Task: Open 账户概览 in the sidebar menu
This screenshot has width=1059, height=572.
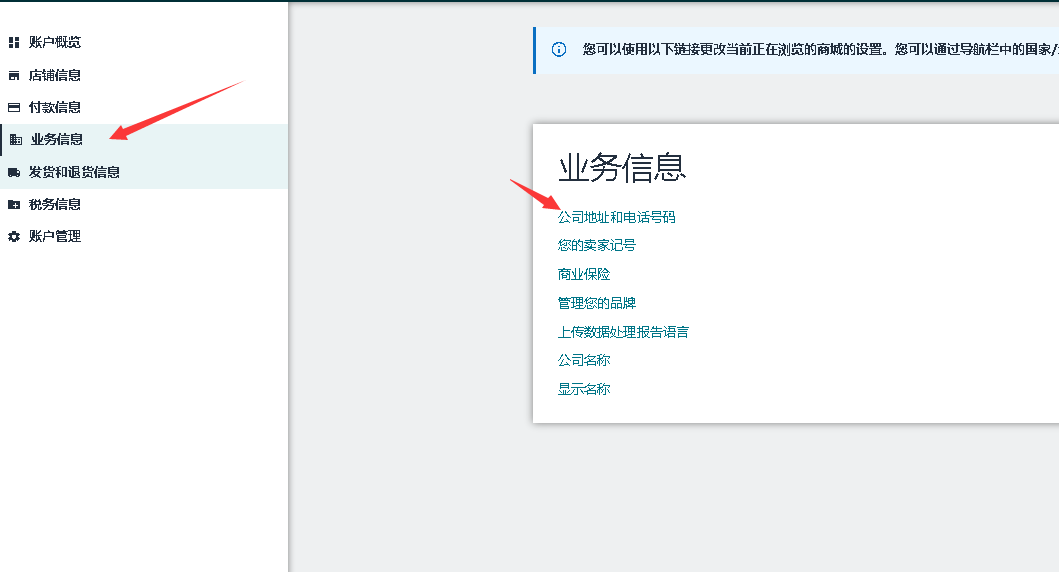Action: coord(55,43)
